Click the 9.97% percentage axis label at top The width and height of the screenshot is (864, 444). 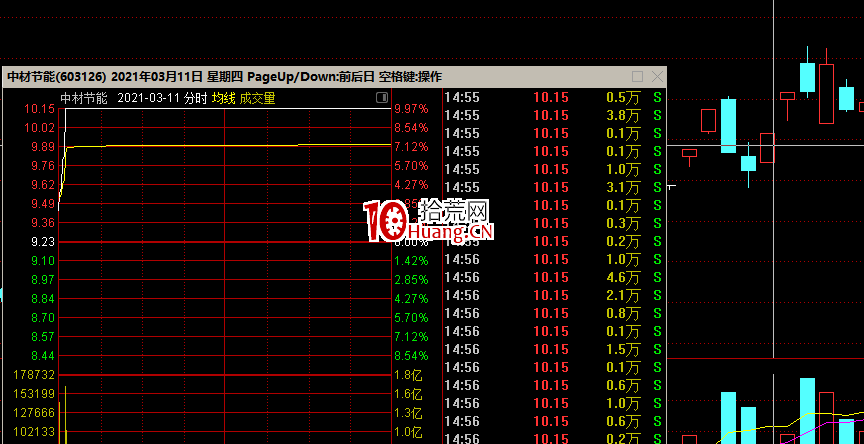(410, 109)
